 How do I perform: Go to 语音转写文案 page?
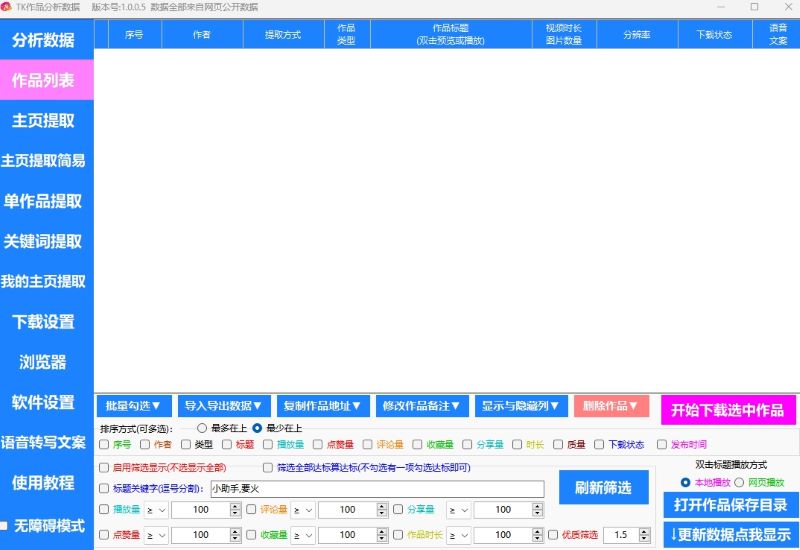tap(43, 442)
